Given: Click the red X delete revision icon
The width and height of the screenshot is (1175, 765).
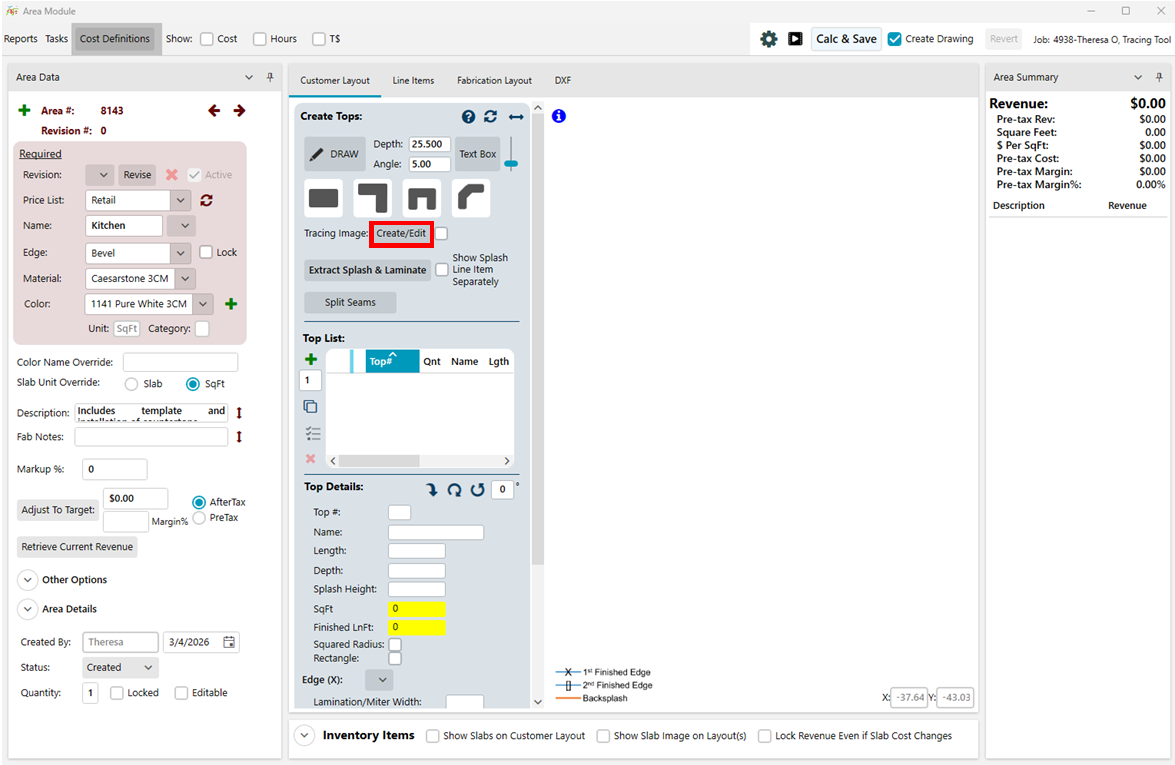Looking at the screenshot, I should pos(172,175).
